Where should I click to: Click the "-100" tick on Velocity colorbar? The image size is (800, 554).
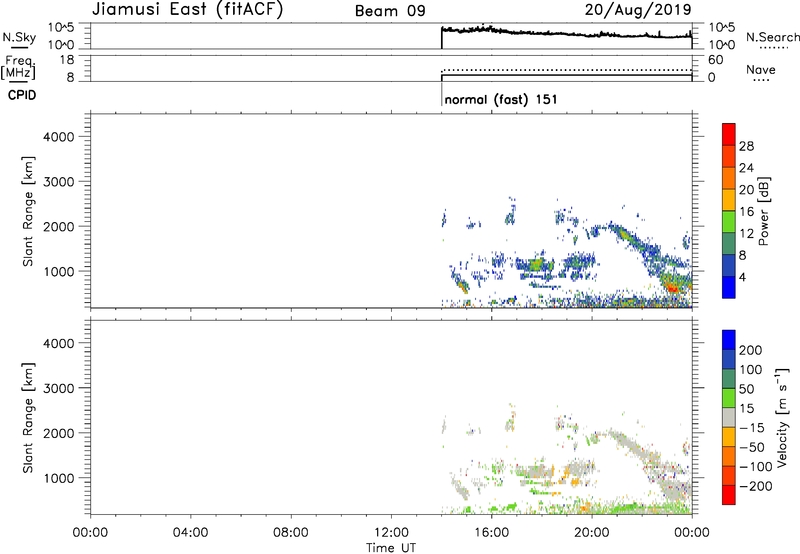(756, 467)
